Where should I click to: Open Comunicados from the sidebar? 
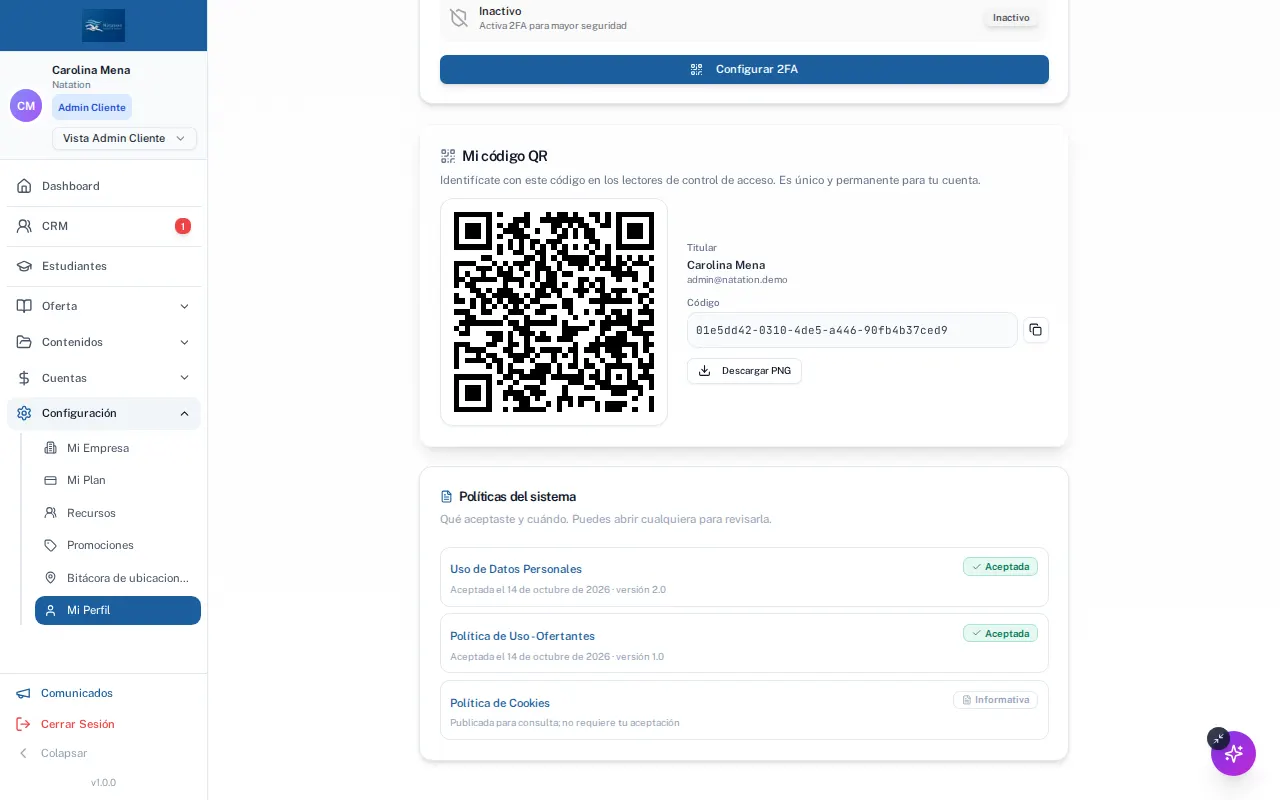click(x=77, y=693)
